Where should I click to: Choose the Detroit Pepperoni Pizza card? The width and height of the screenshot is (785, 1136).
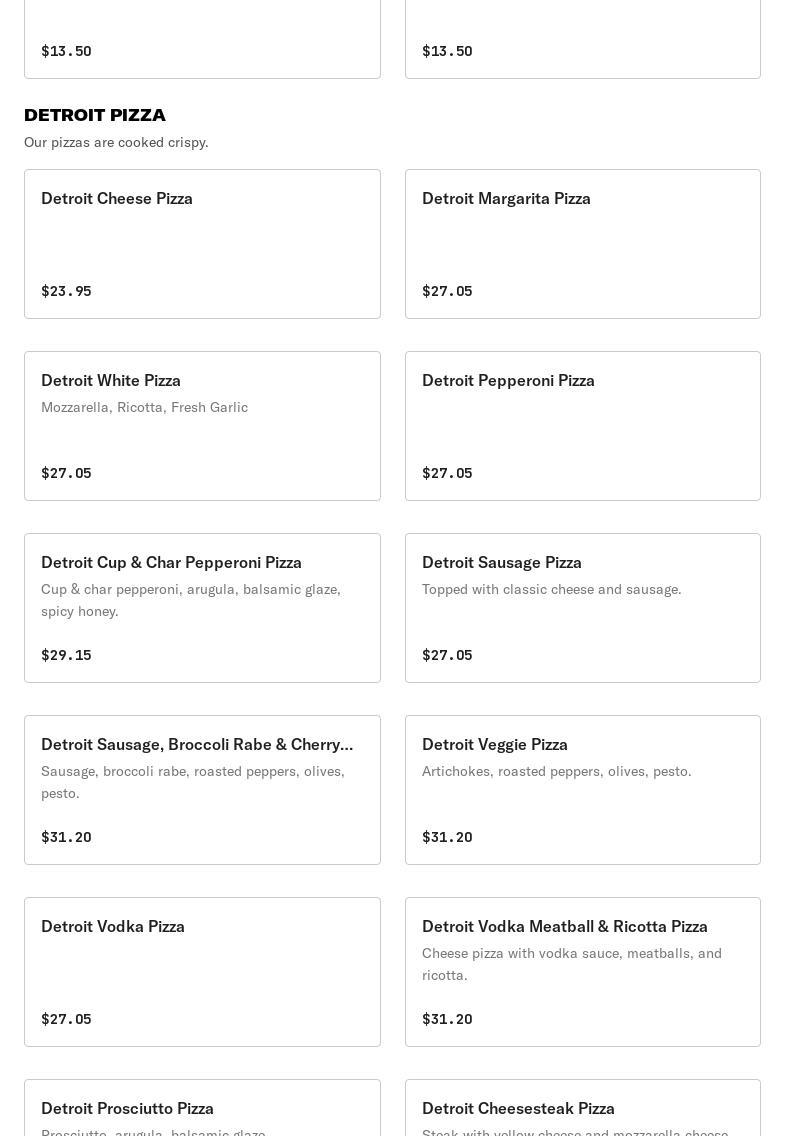(583, 426)
